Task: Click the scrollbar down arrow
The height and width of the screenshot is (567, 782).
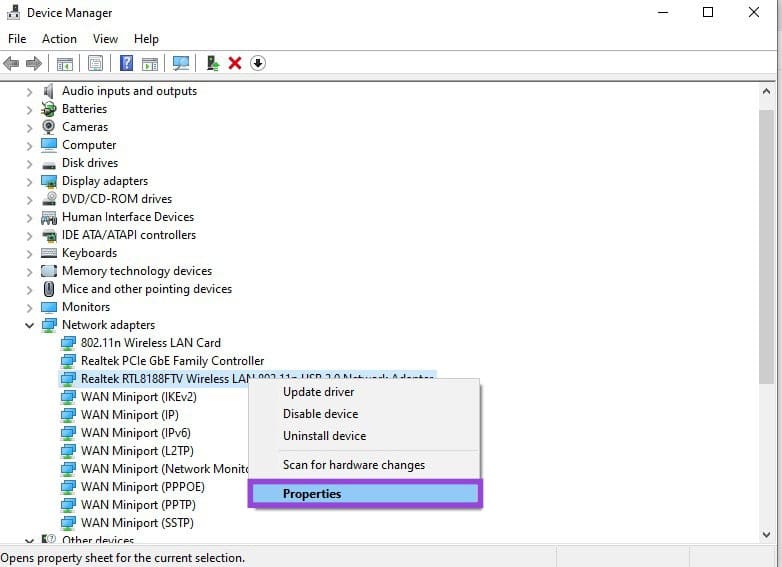Action: [767, 535]
